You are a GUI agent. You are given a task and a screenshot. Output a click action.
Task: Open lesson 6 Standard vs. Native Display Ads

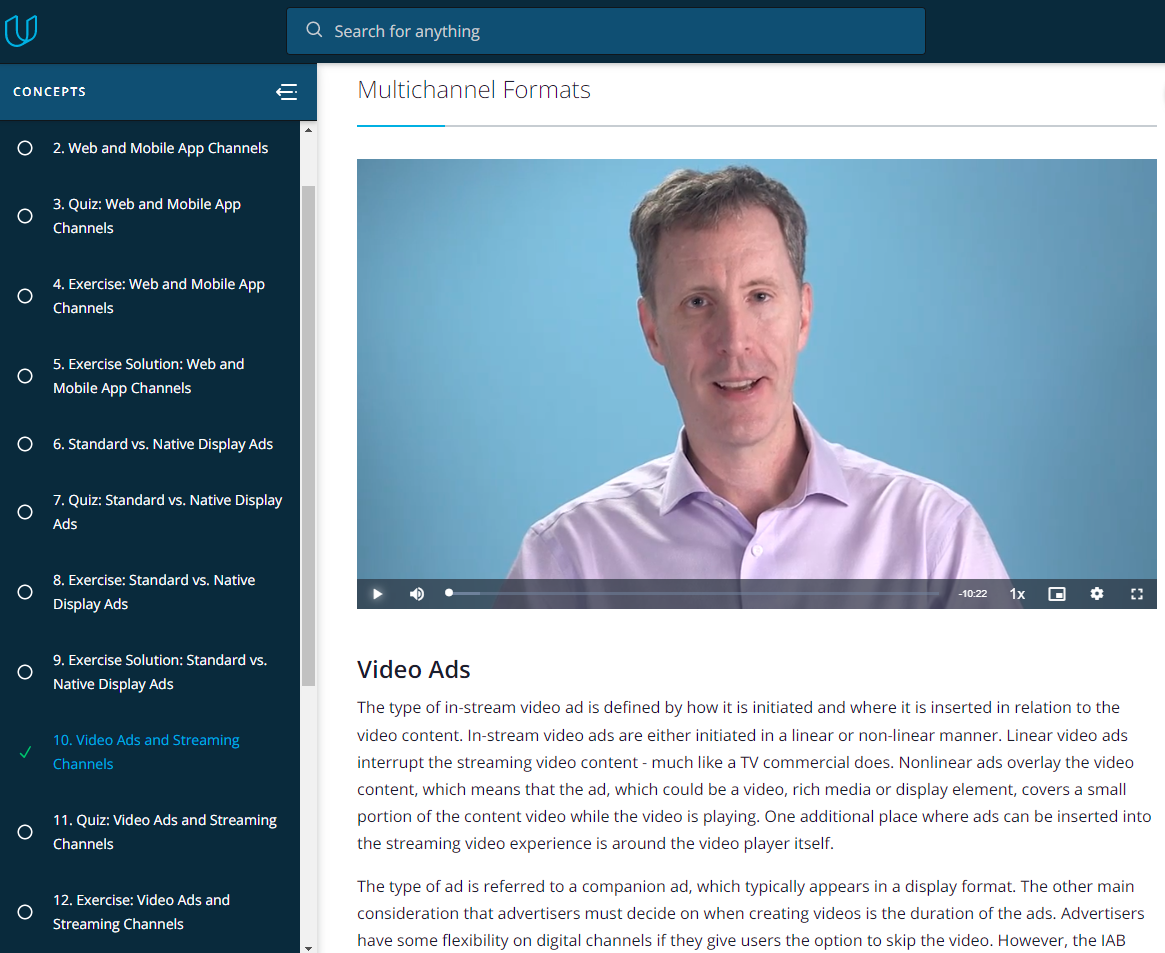(x=163, y=444)
